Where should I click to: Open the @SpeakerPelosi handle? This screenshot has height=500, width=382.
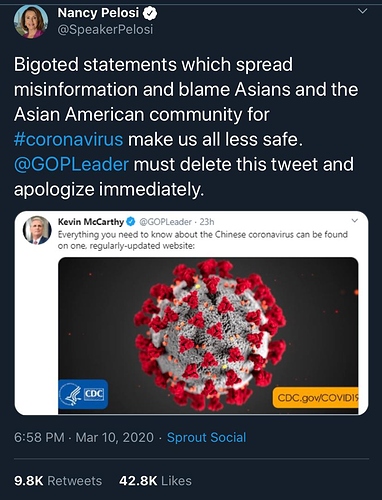click(105, 30)
